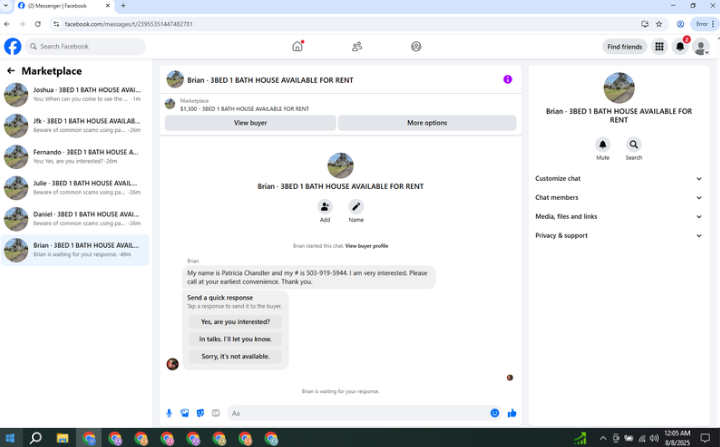Click the listing photo in chat center
The image size is (720, 447).
pos(340,165)
